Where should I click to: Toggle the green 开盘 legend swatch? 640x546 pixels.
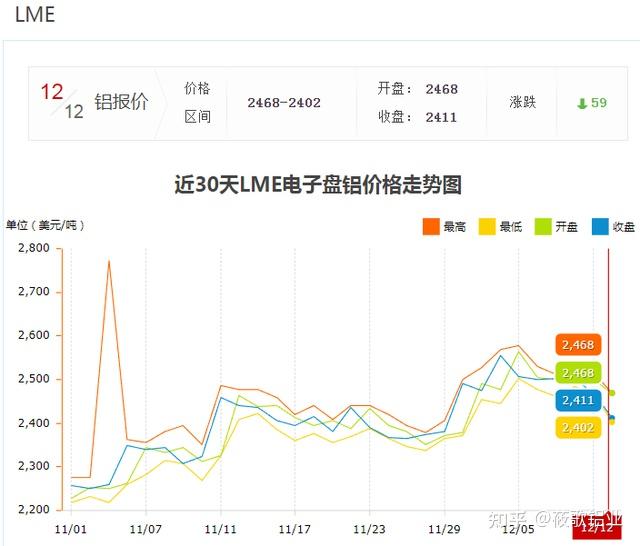[x=543, y=226]
